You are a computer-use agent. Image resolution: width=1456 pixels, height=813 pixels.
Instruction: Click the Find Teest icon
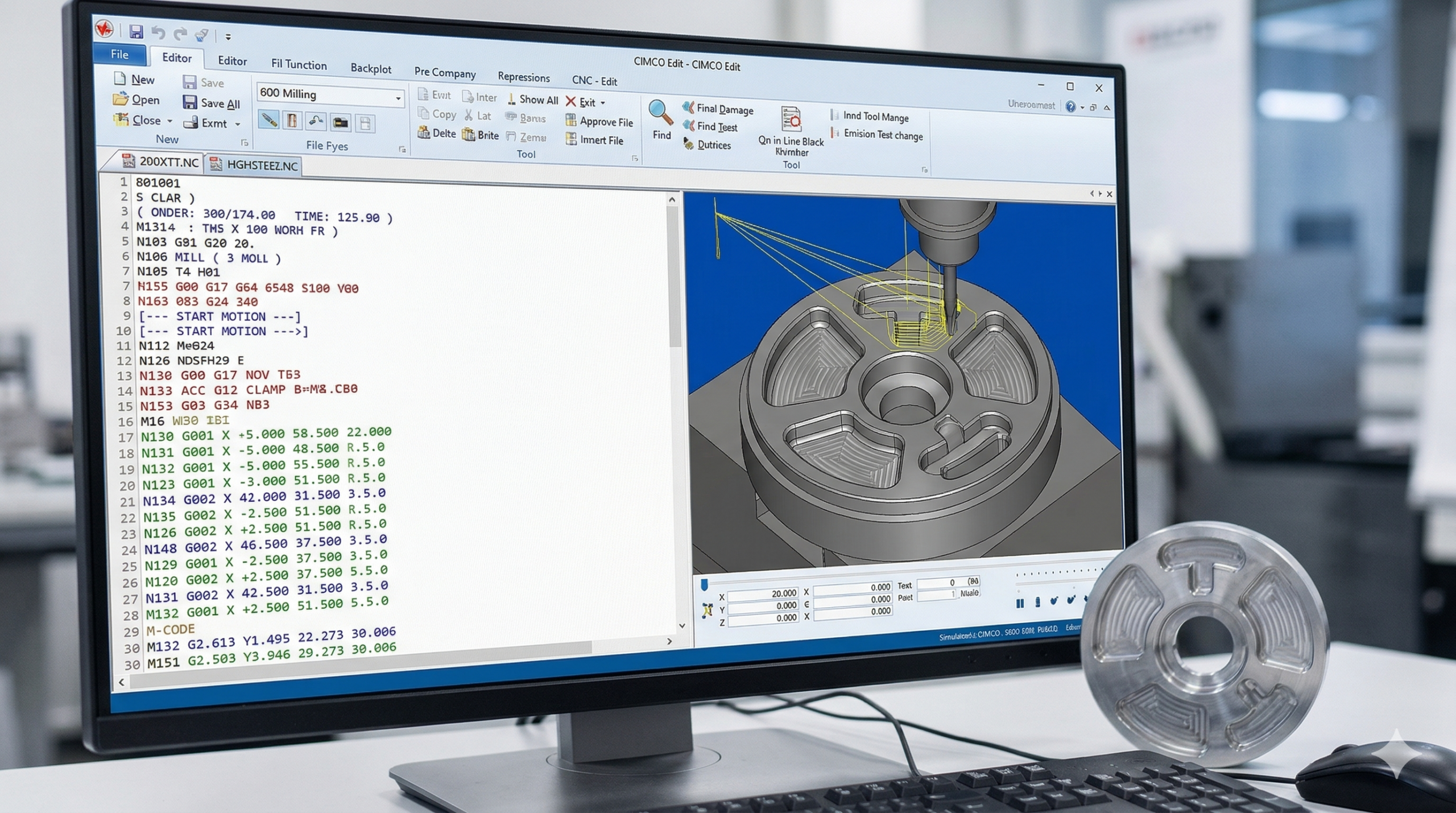point(689,125)
